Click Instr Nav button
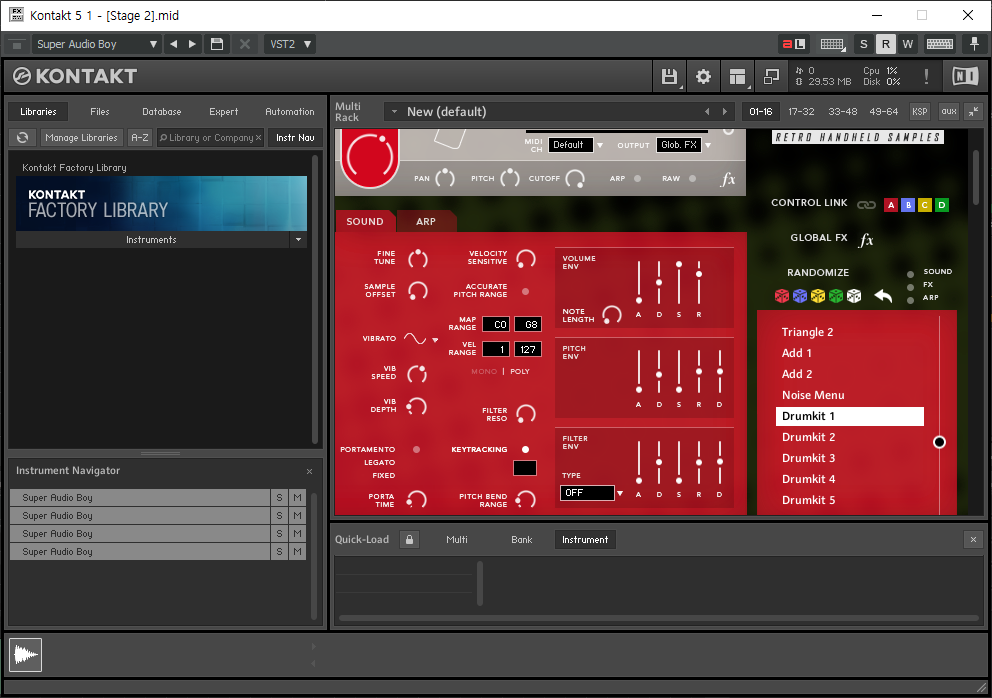 [295, 137]
